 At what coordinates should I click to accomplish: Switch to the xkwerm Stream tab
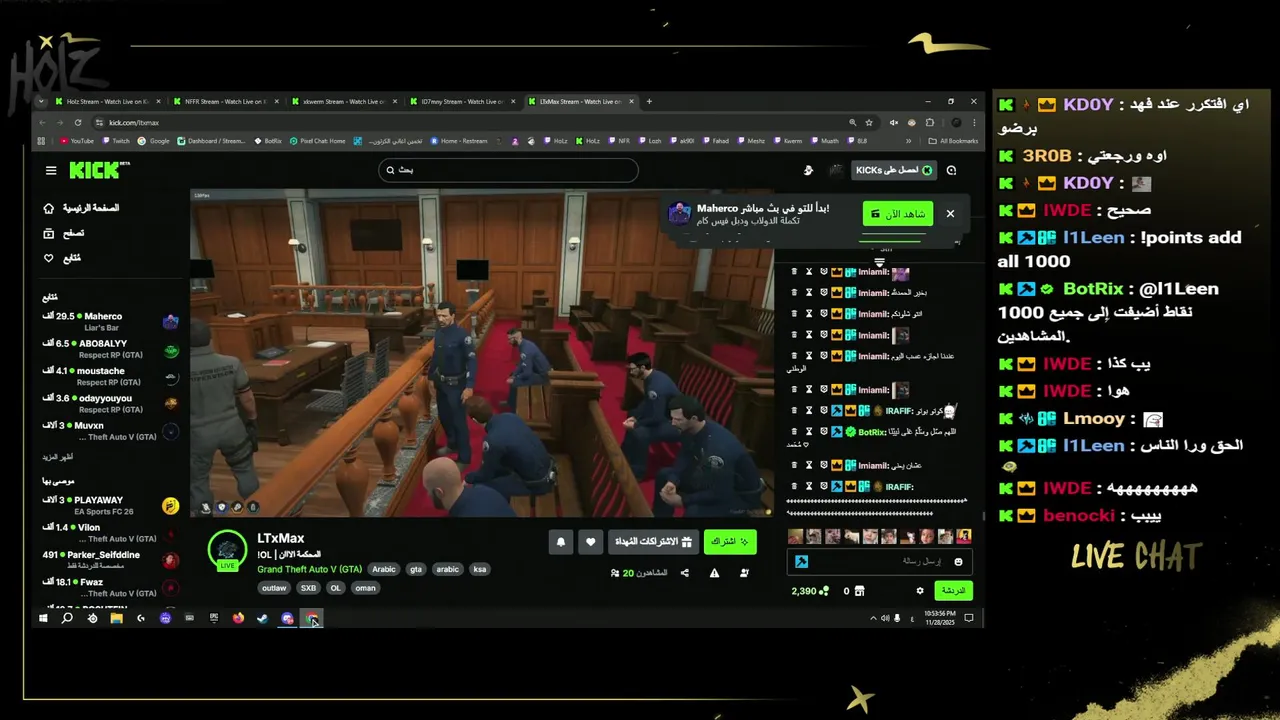point(345,101)
